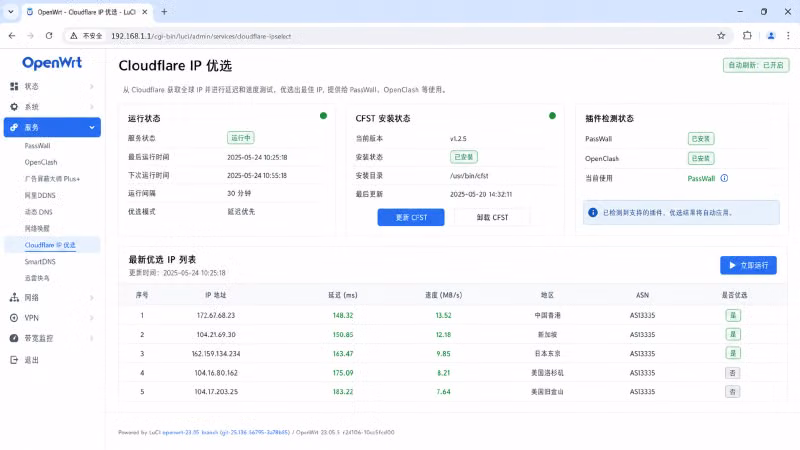Click the 延迟 (ms) column header

(x=343, y=295)
